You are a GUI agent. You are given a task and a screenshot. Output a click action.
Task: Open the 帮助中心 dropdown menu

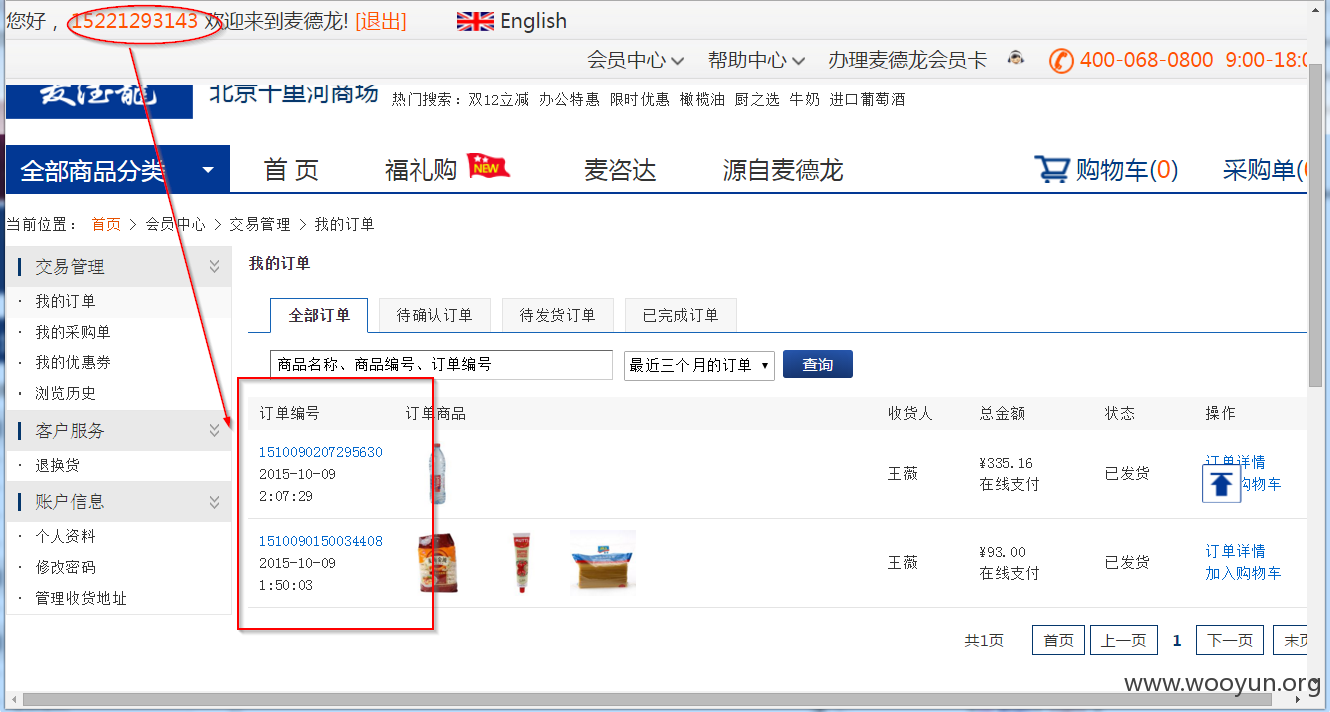pos(756,60)
